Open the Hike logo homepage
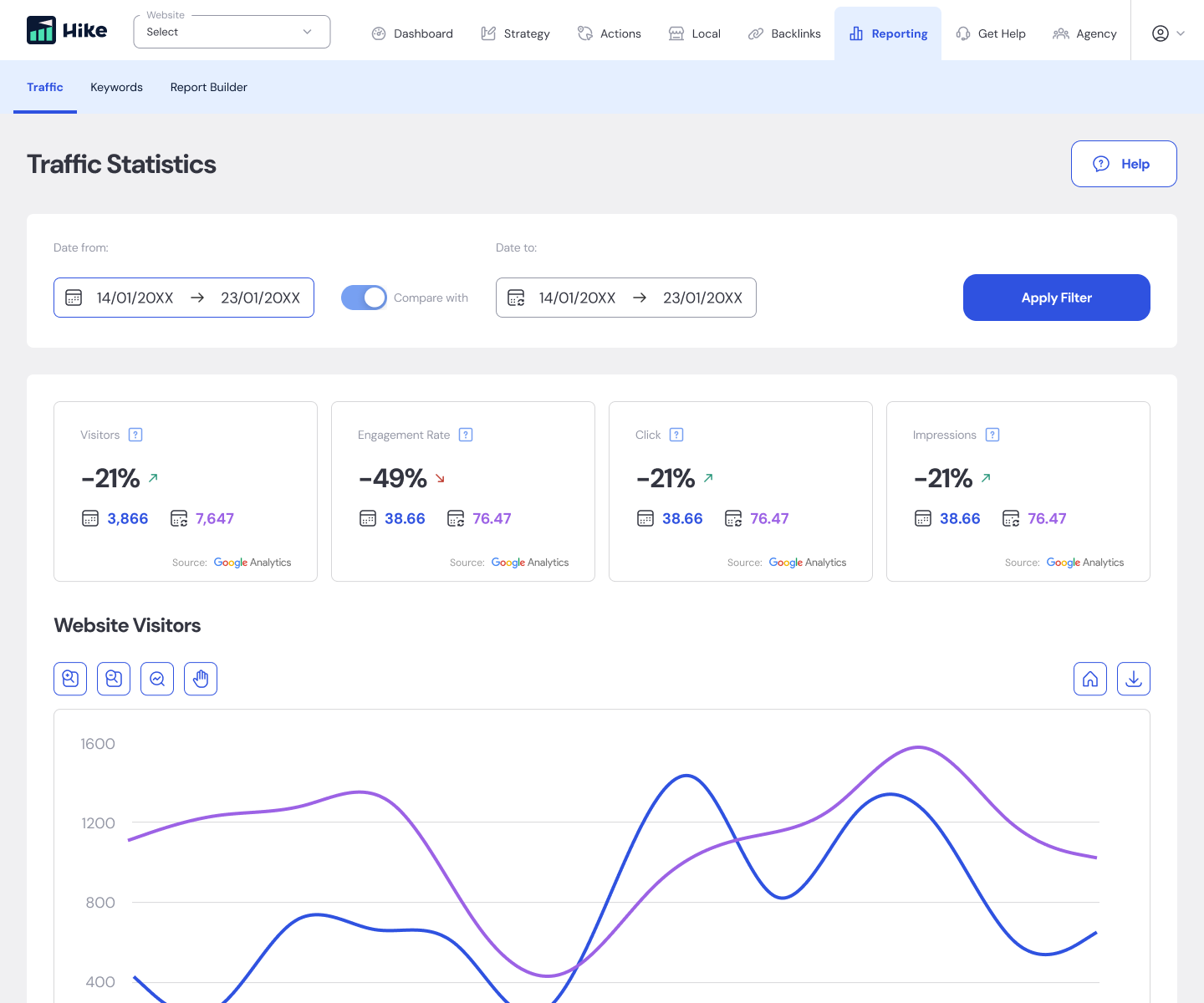This screenshot has width=1204, height=1003. pyautogui.click(x=67, y=29)
